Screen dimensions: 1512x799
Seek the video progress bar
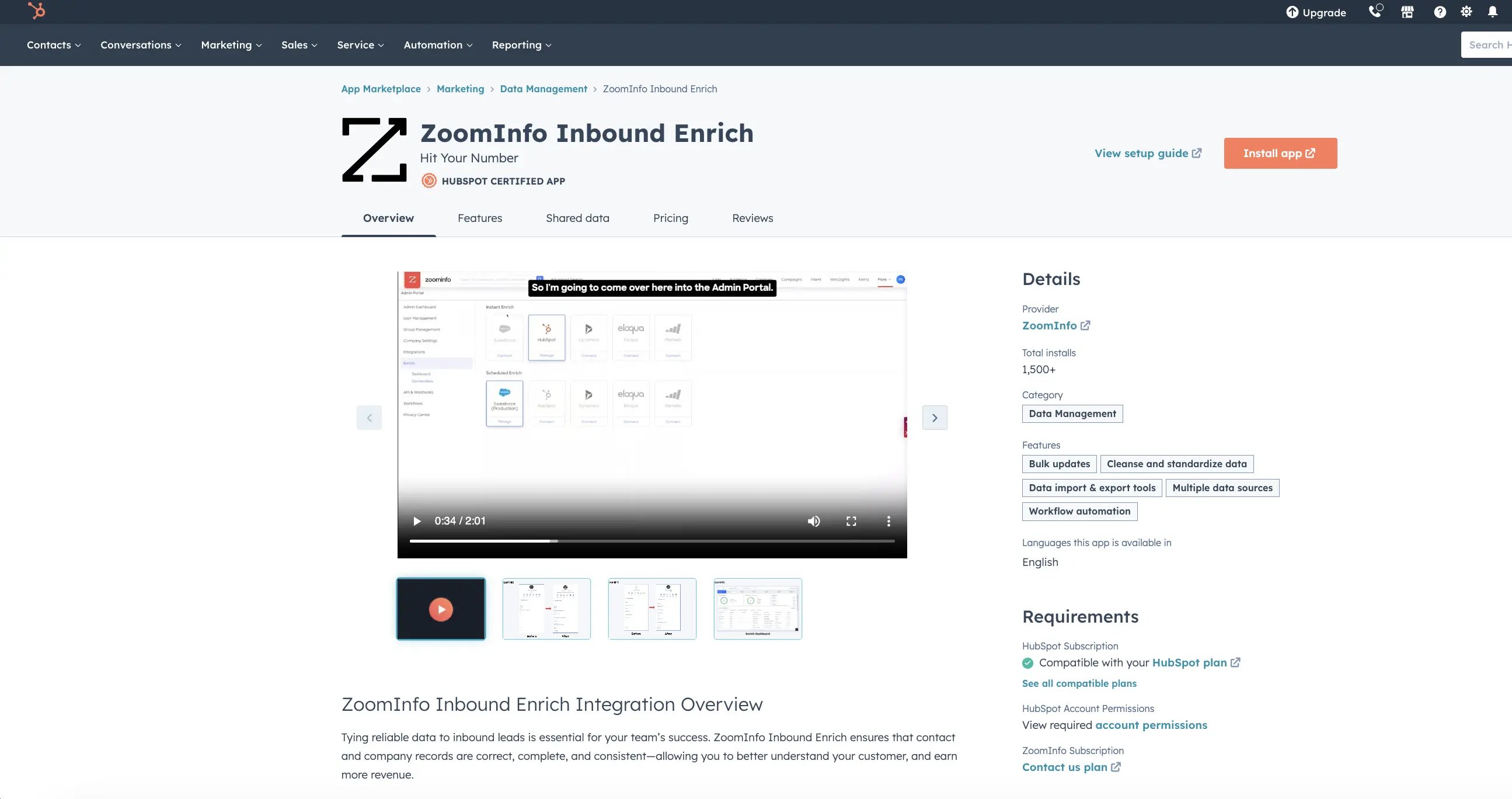[652, 541]
